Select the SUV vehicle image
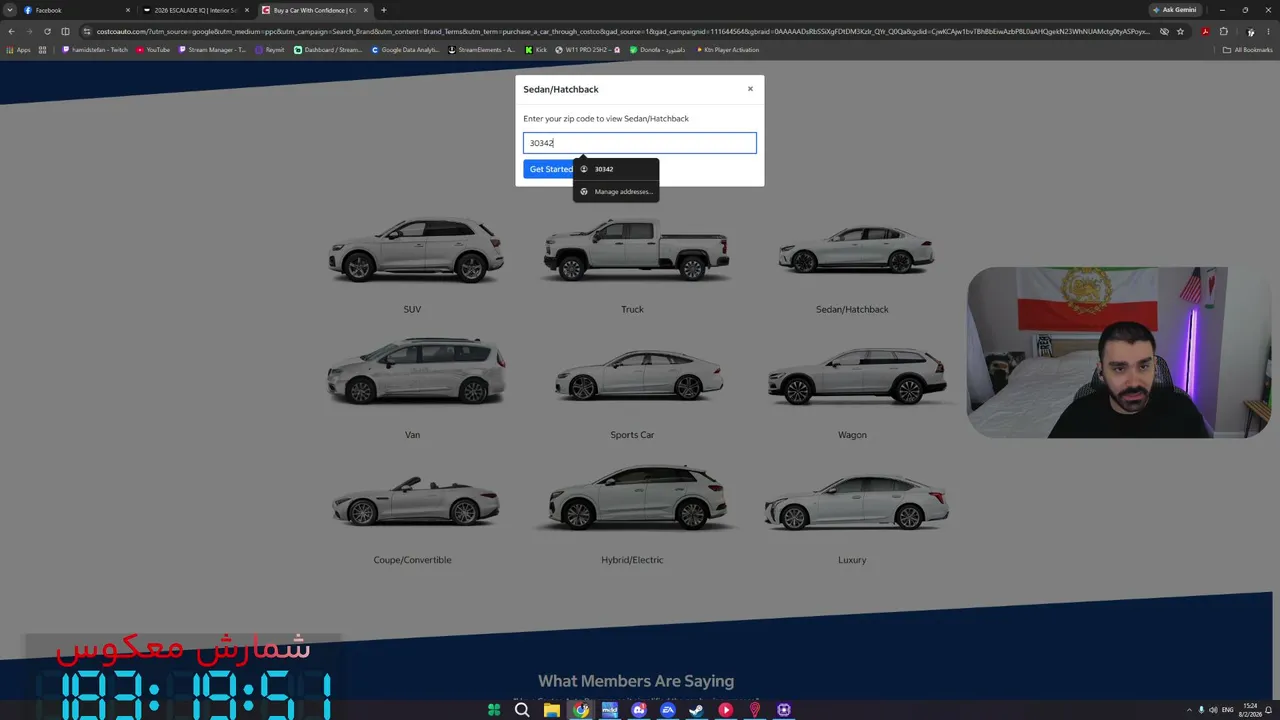 click(416, 249)
